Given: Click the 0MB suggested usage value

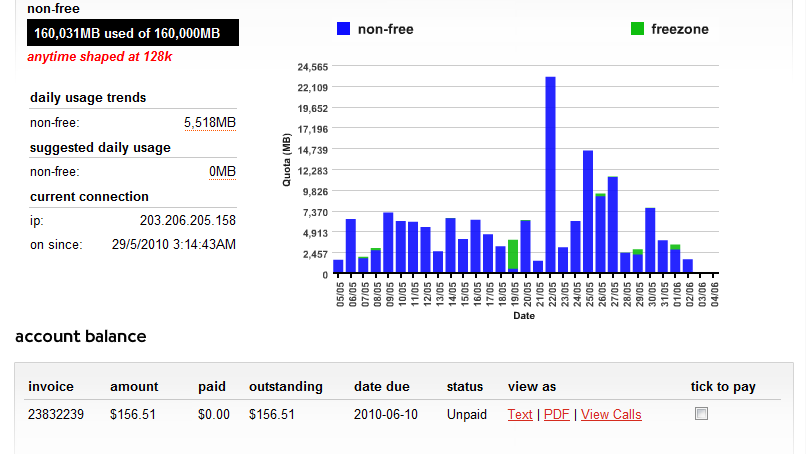Looking at the screenshot, I should click(222, 172).
